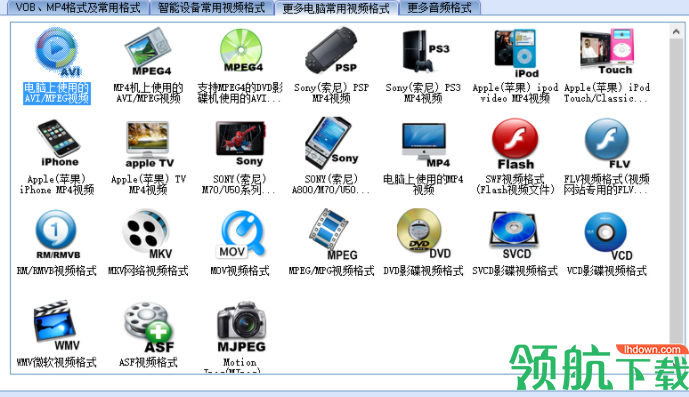Select the VCD disc format icon
This screenshot has height=397, width=689.
(x=608, y=237)
